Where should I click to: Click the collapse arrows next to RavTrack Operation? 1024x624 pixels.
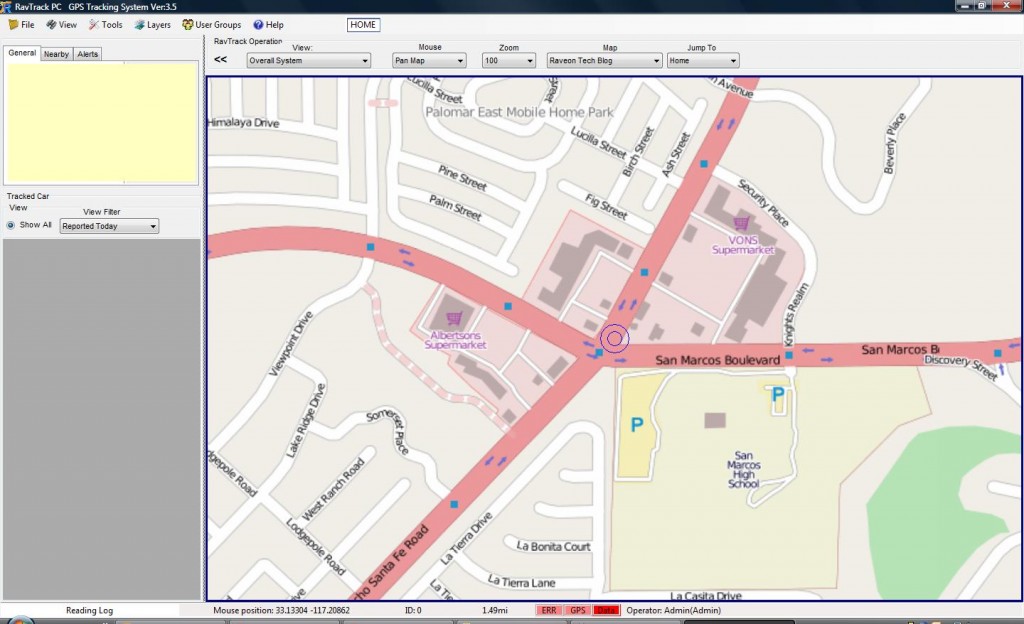click(x=219, y=59)
